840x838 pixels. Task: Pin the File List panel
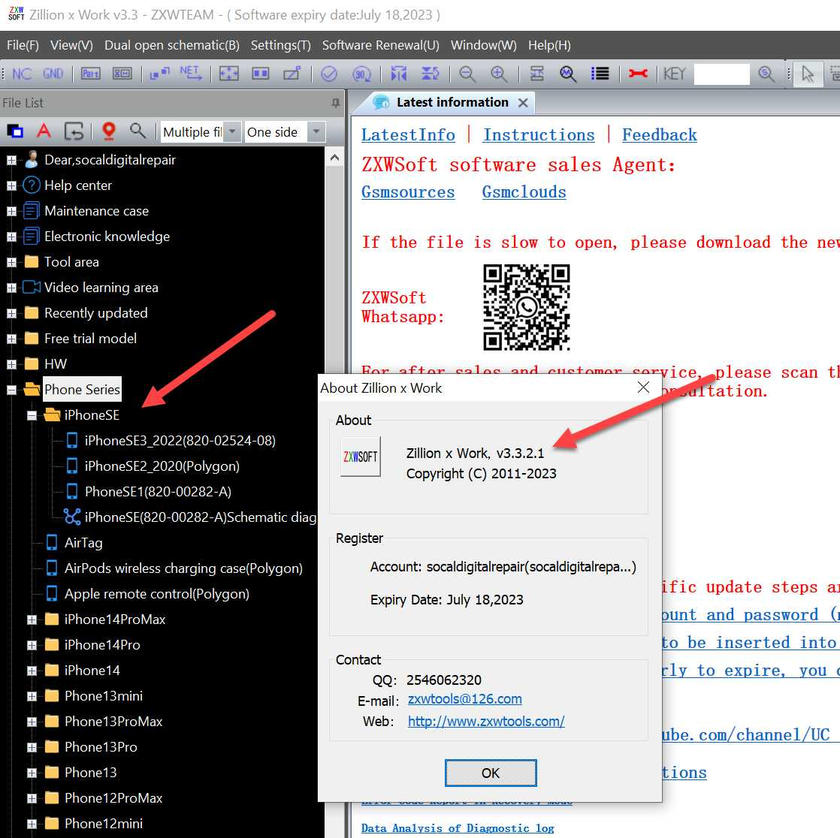click(x=336, y=103)
